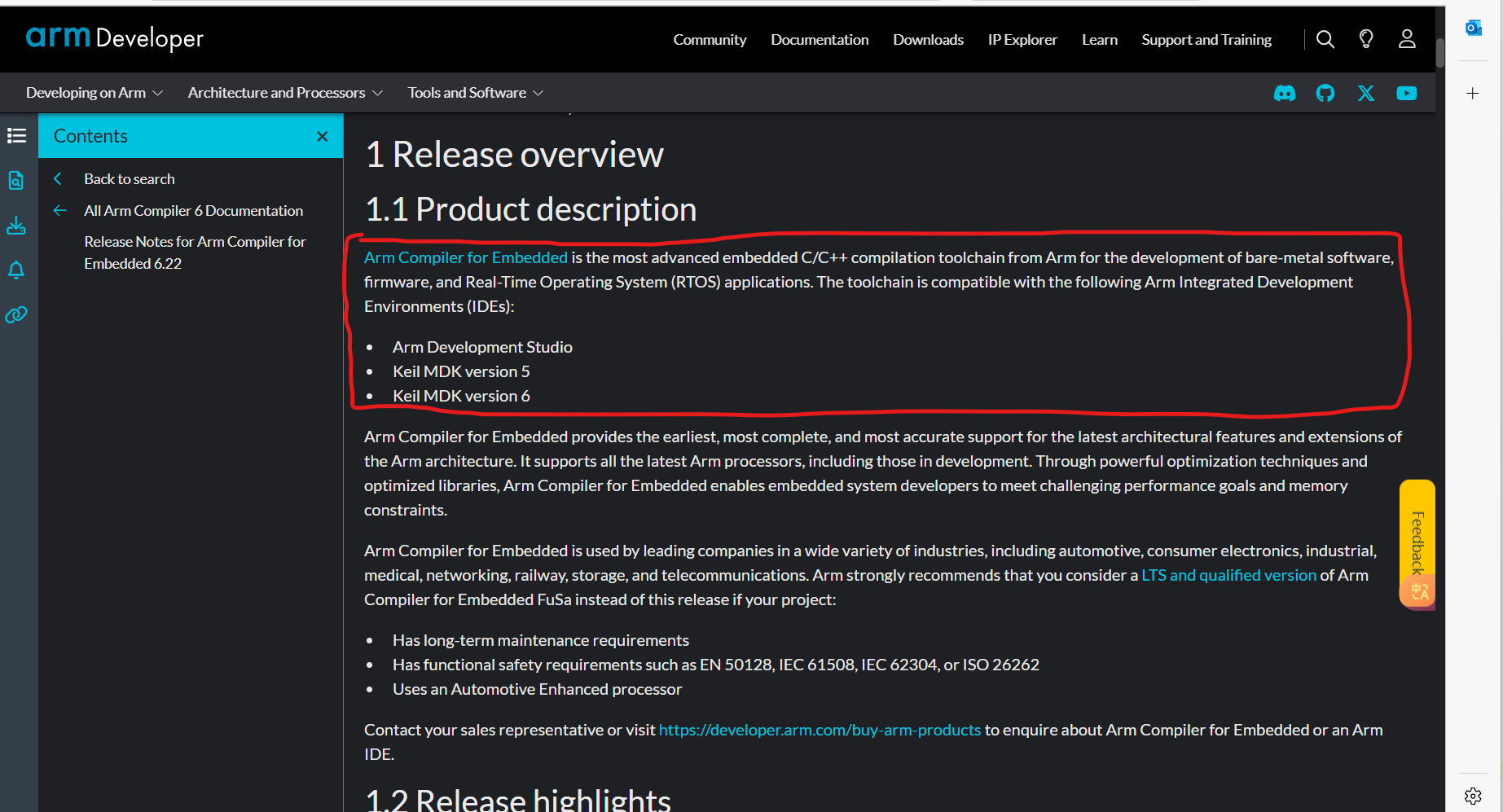Open the X (Twitter) social icon
Viewport: 1503px width, 812px height.
[x=1366, y=93]
